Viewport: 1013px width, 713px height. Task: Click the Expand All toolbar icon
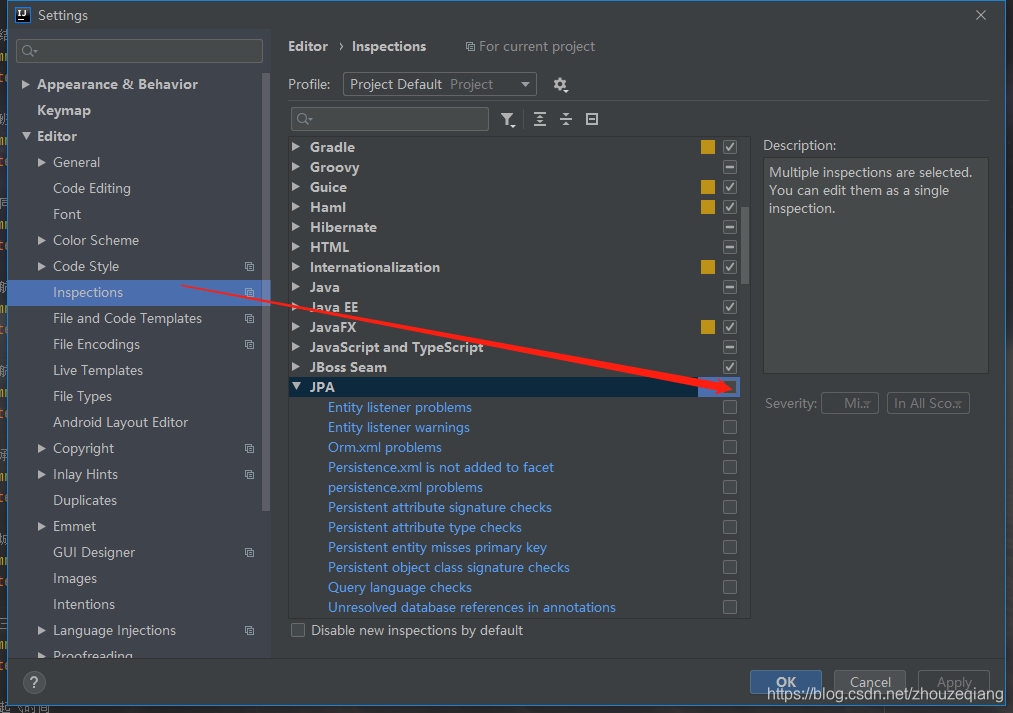click(x=539, y=119)
